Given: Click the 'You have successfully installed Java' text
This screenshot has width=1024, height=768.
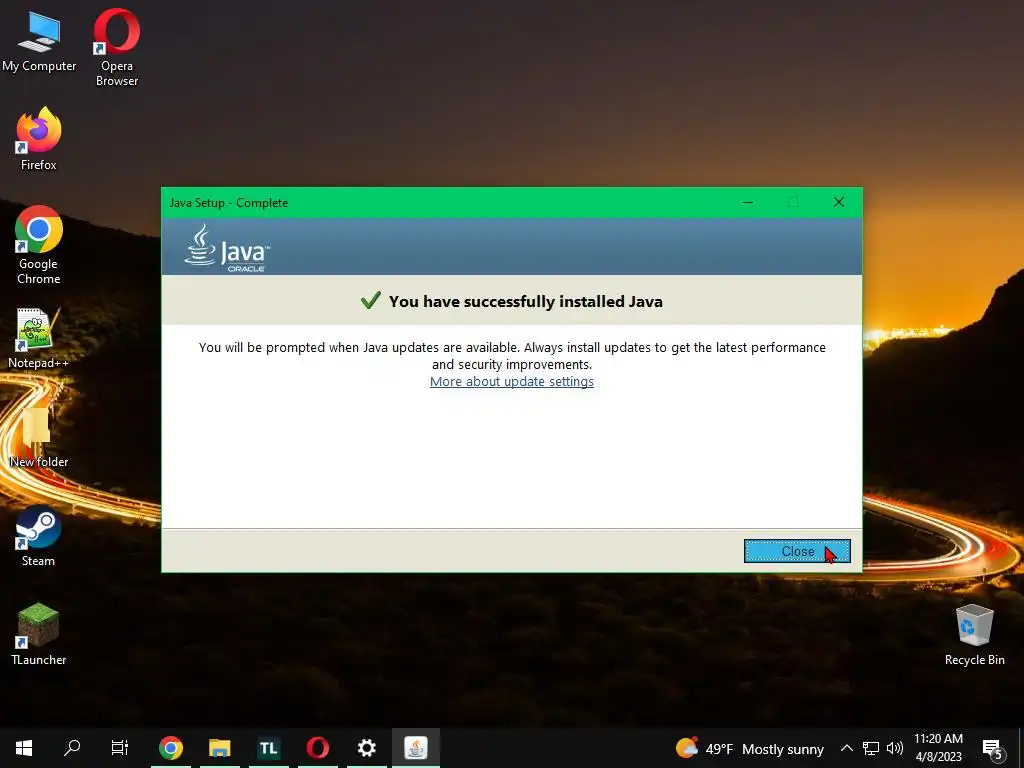Looking at the screenshot, I should [526, 301].
